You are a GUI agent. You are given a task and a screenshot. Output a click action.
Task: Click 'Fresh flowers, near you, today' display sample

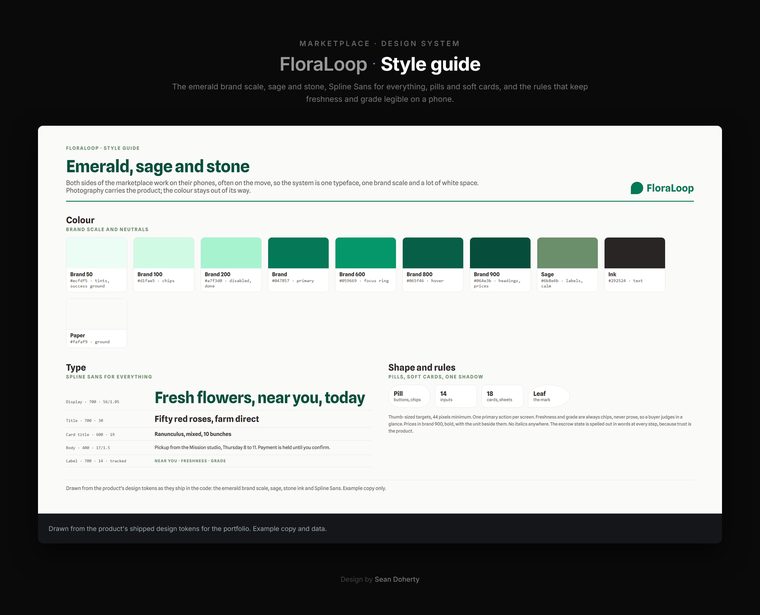point(260,397)
